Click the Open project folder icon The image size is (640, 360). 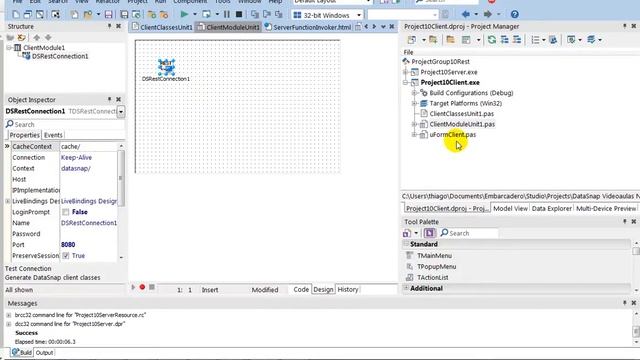coord(88,15)
